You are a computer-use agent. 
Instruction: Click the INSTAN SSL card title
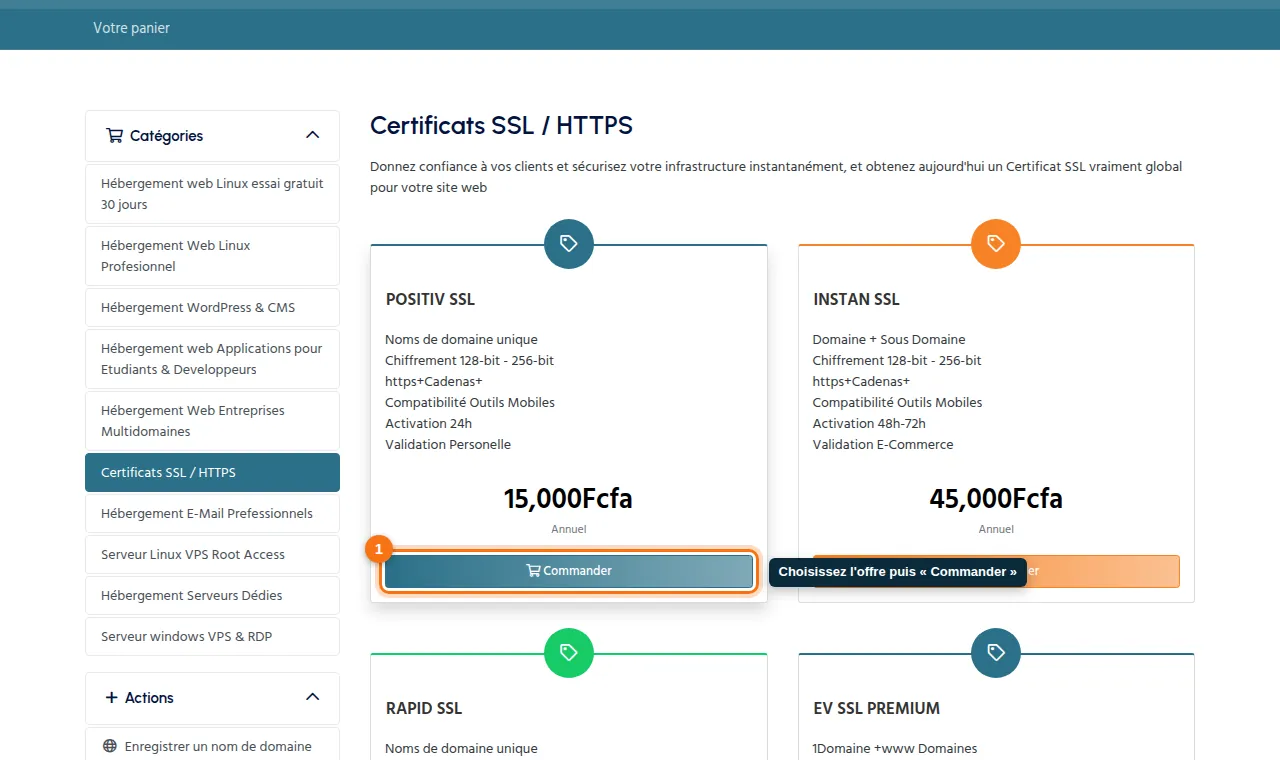tap(856, 299)
